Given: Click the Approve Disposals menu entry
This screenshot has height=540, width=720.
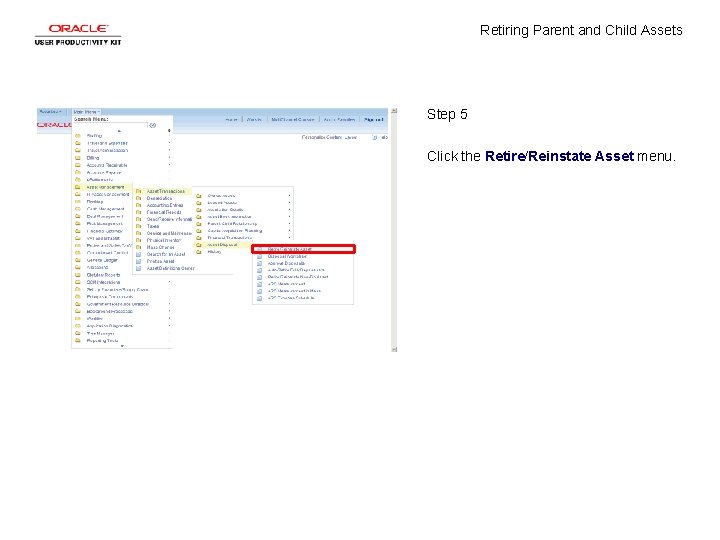Looking at the screenshot, I should click(x=286, y=263).
